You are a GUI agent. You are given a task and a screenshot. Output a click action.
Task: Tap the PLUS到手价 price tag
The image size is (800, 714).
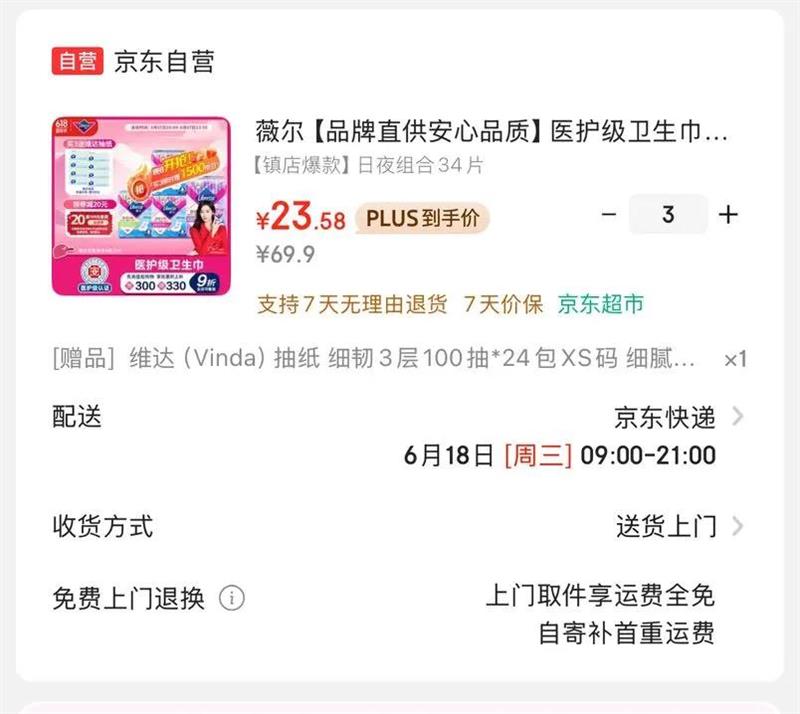coord(422,218)
